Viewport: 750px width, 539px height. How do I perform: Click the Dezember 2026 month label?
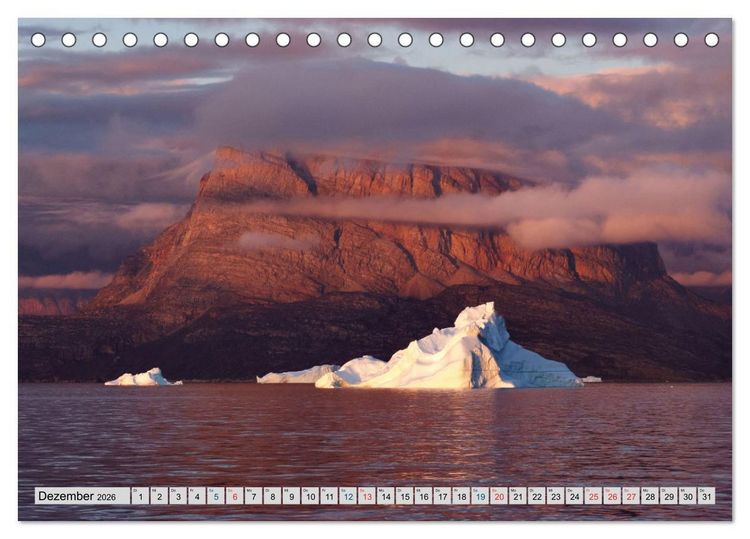[77, 496]
